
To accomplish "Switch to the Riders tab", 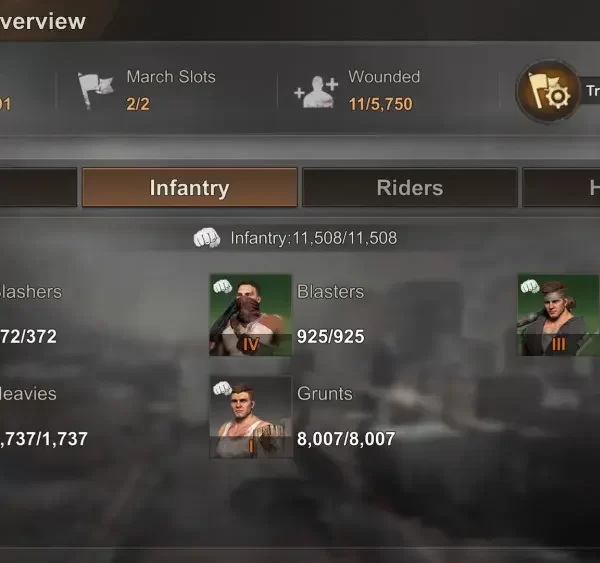I will [x=410, y=188].
